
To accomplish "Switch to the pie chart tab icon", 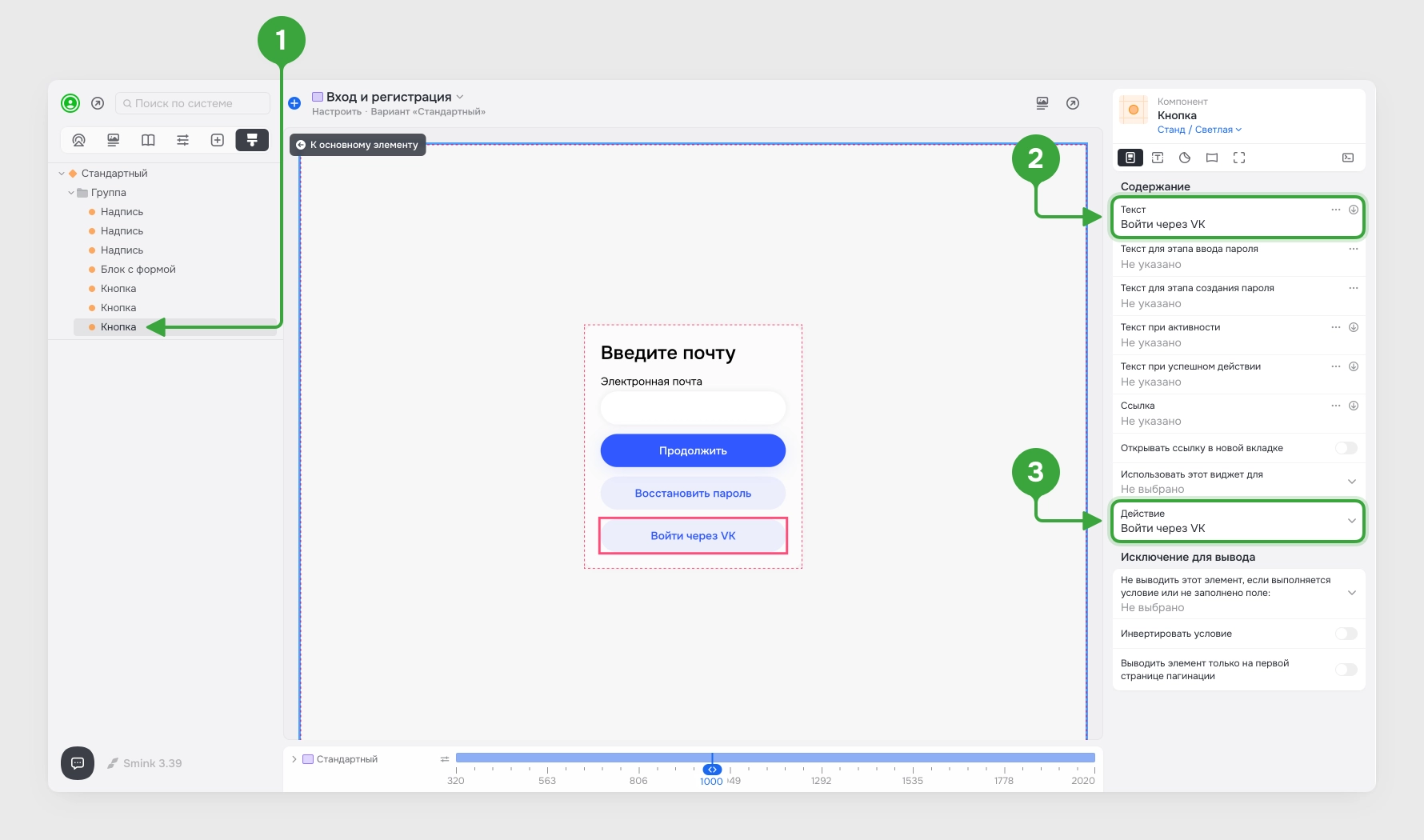I will point(1185,158).
